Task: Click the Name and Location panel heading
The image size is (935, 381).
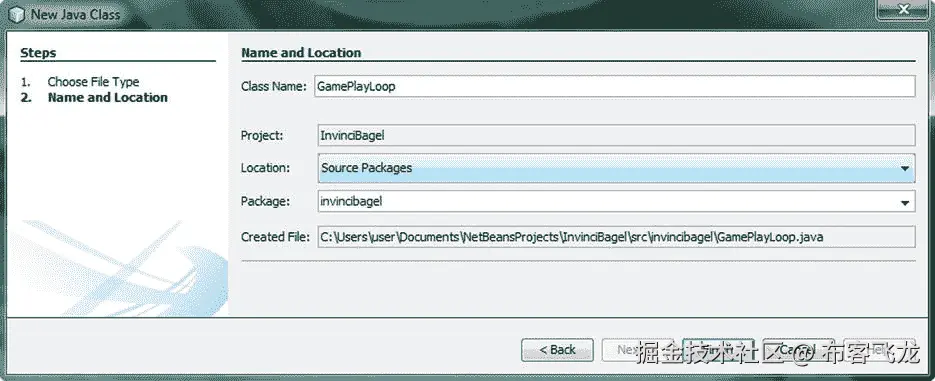Action: [301, 52]
